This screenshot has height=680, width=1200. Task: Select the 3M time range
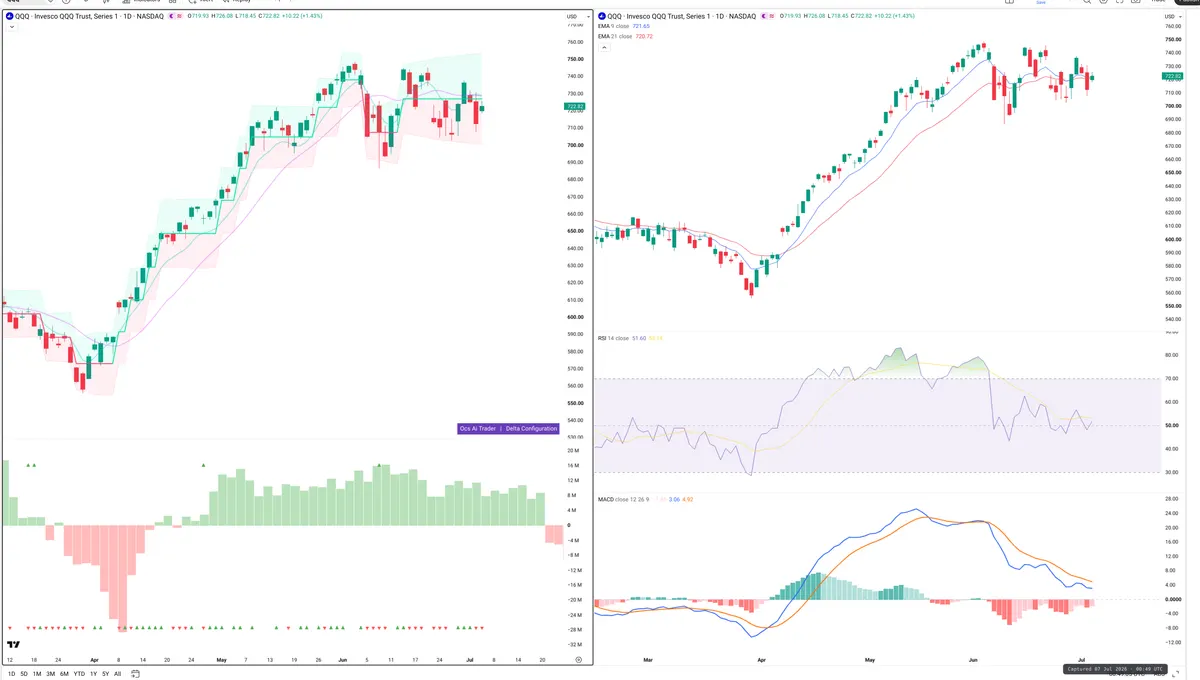pyautogui.click(x=51, y=674)
